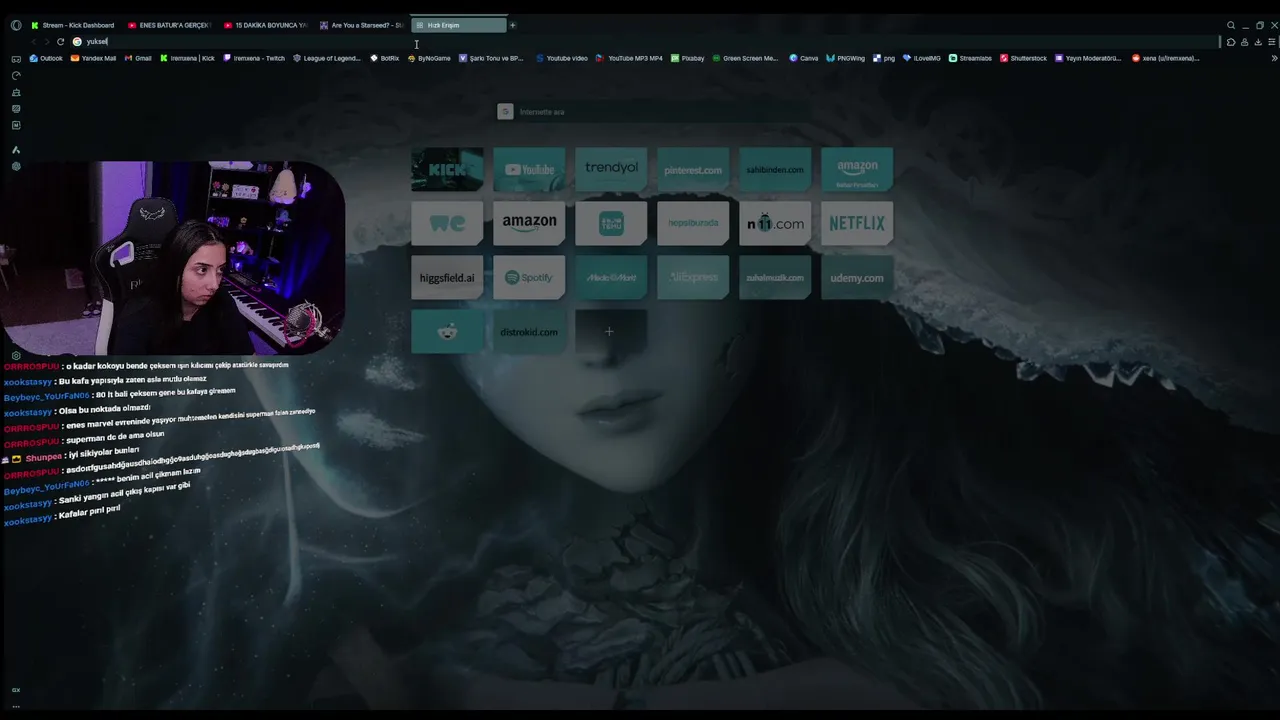Open the ByNoGame bookmark
The height and width of the screenshot is (720, 1280).
click(x=429, y=58)
